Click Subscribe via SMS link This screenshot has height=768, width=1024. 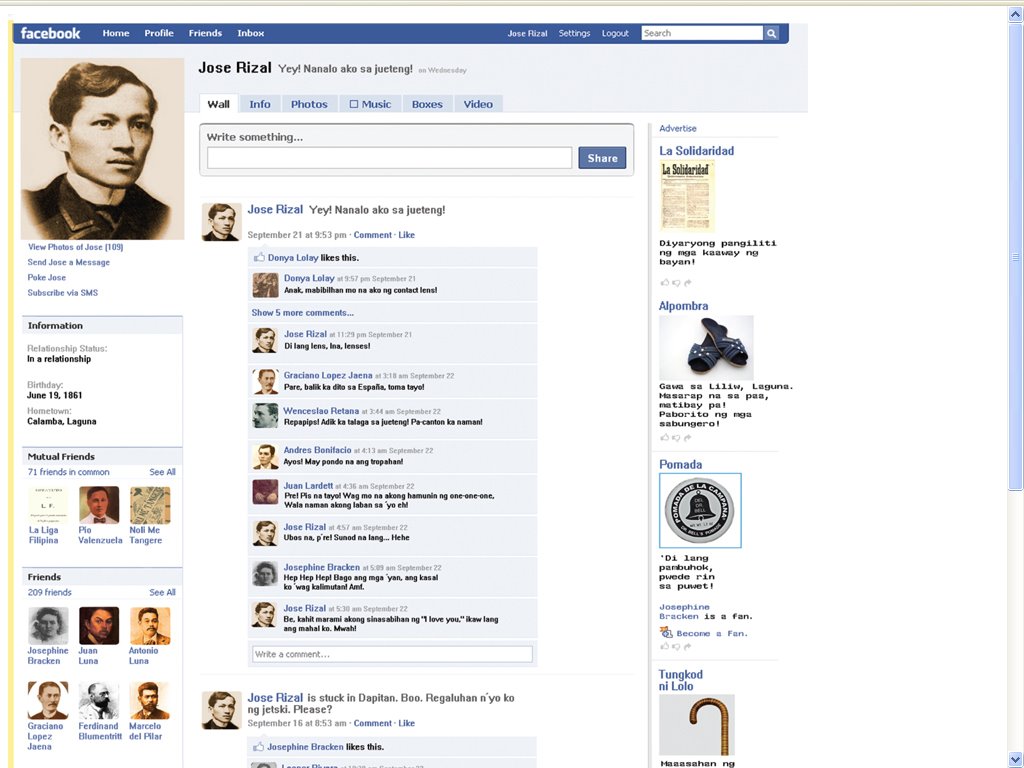pos(63,293)
